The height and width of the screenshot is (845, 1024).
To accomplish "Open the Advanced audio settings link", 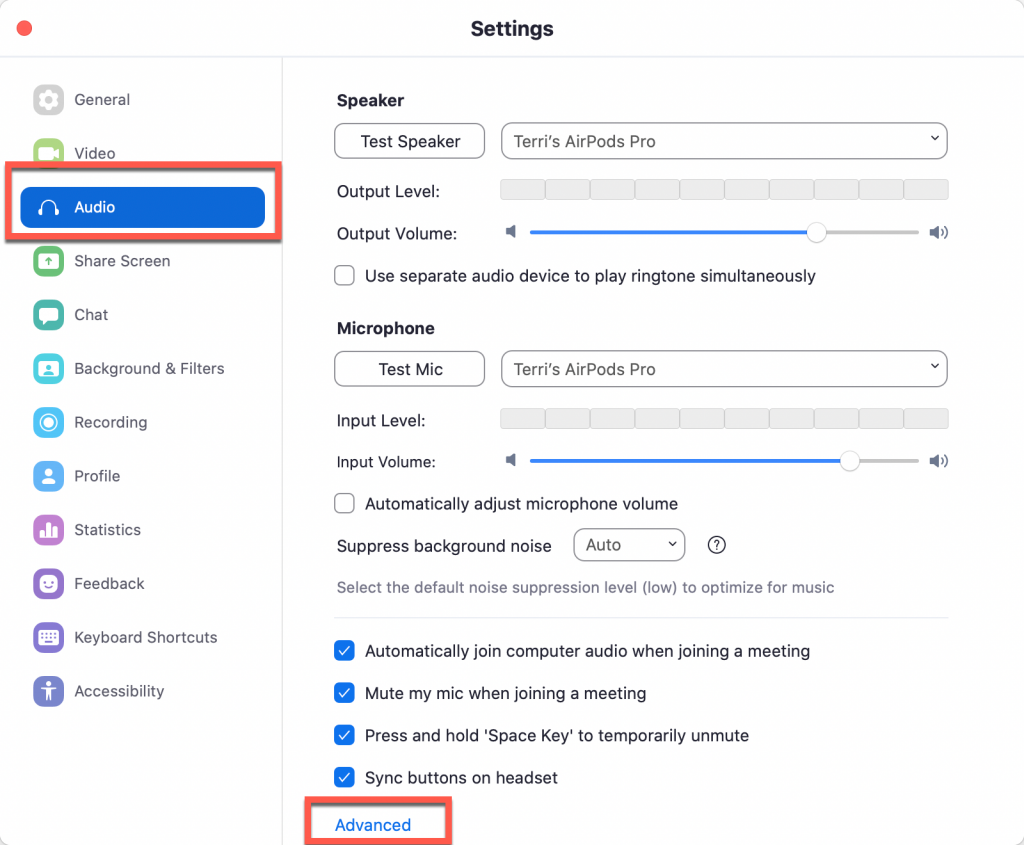I will [373, 825].
